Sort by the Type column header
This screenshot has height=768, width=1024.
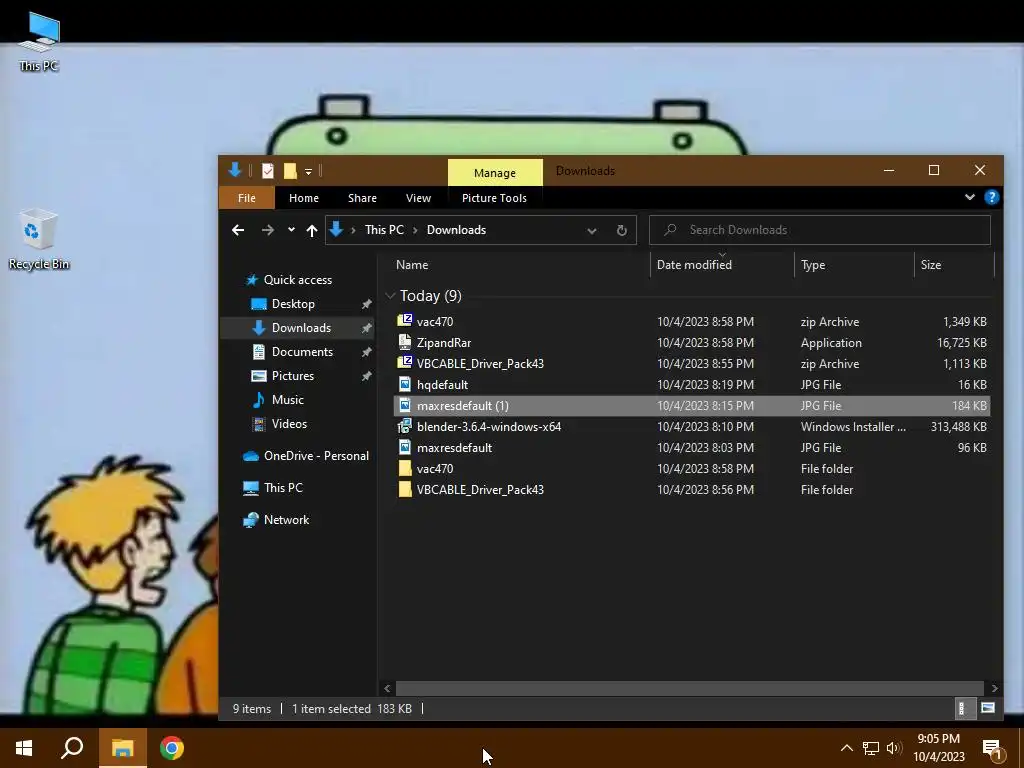click(813, 264)
